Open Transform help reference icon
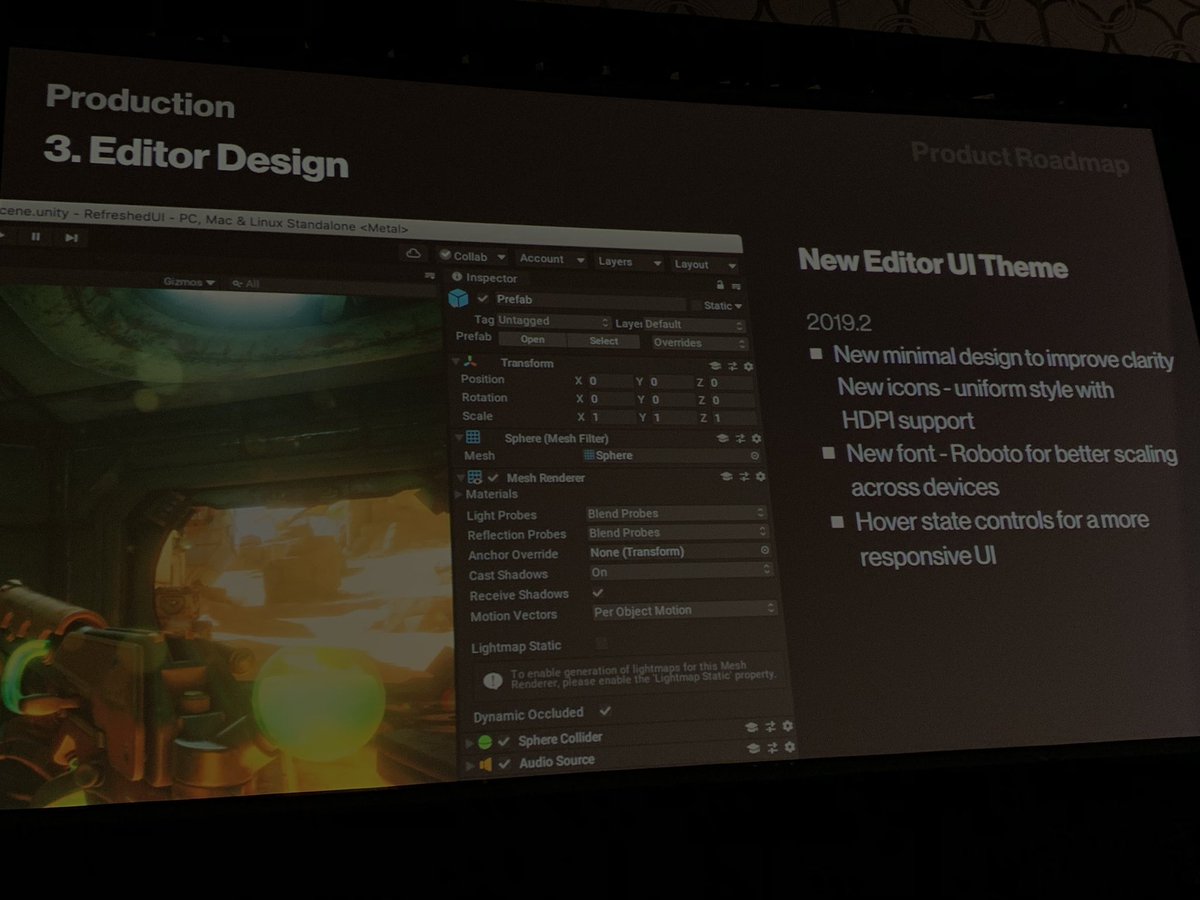This screenshot has width=1200, height=900. (715, 367)
